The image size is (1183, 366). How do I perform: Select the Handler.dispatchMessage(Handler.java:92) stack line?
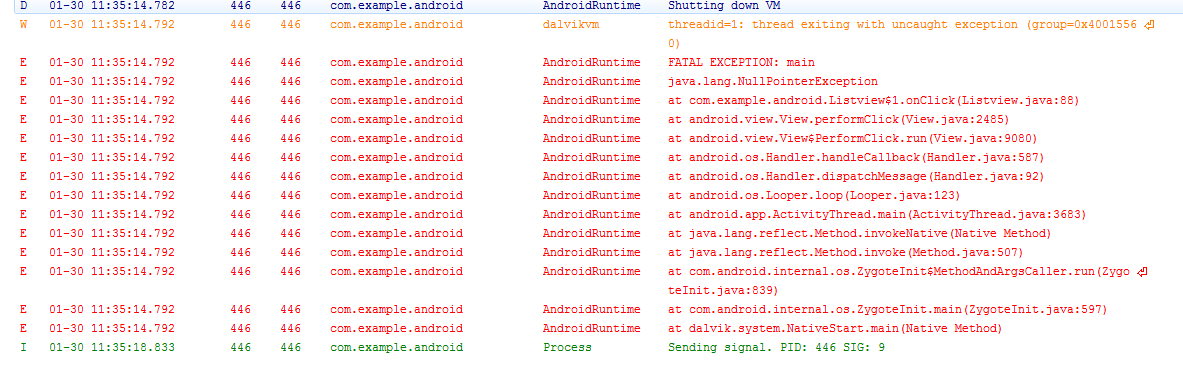click(x=856, y=176)
